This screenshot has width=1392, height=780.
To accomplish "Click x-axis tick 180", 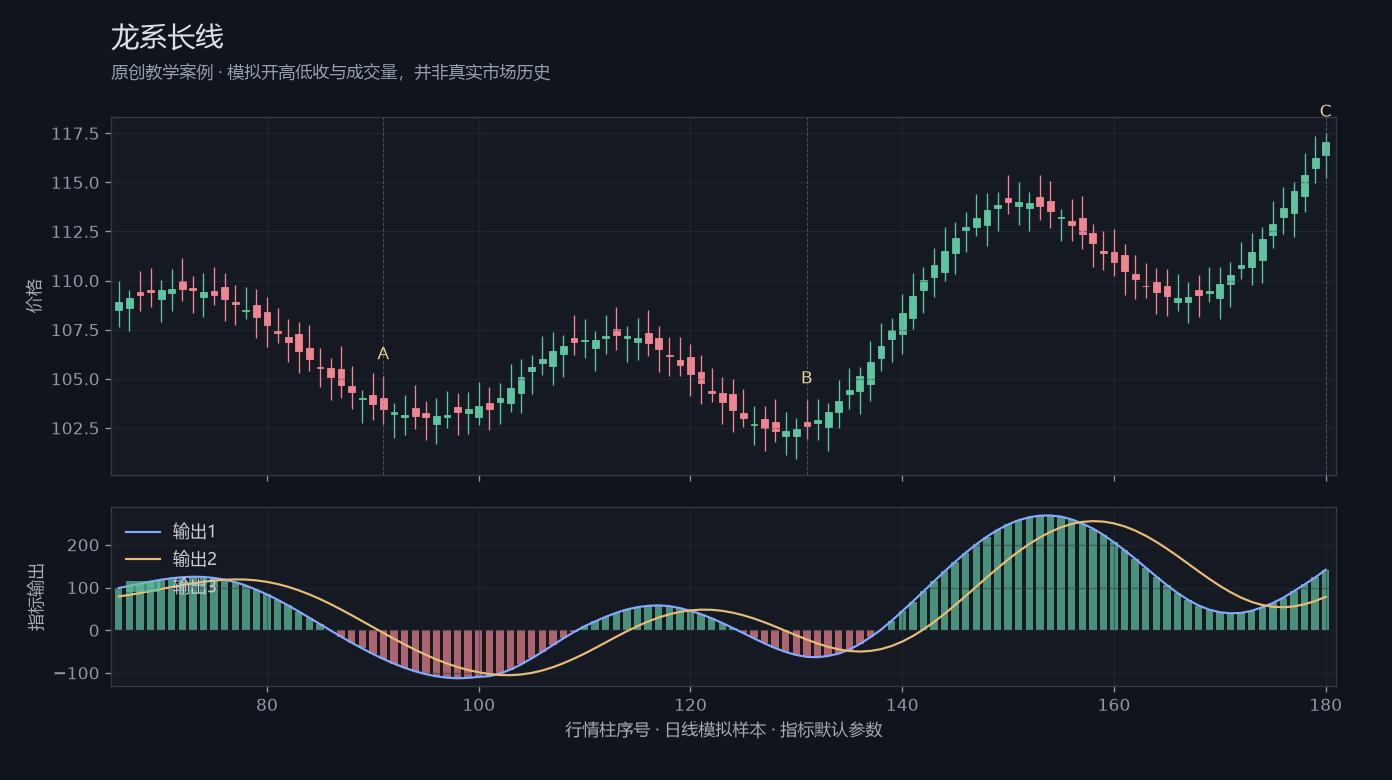I will 1326,704.
